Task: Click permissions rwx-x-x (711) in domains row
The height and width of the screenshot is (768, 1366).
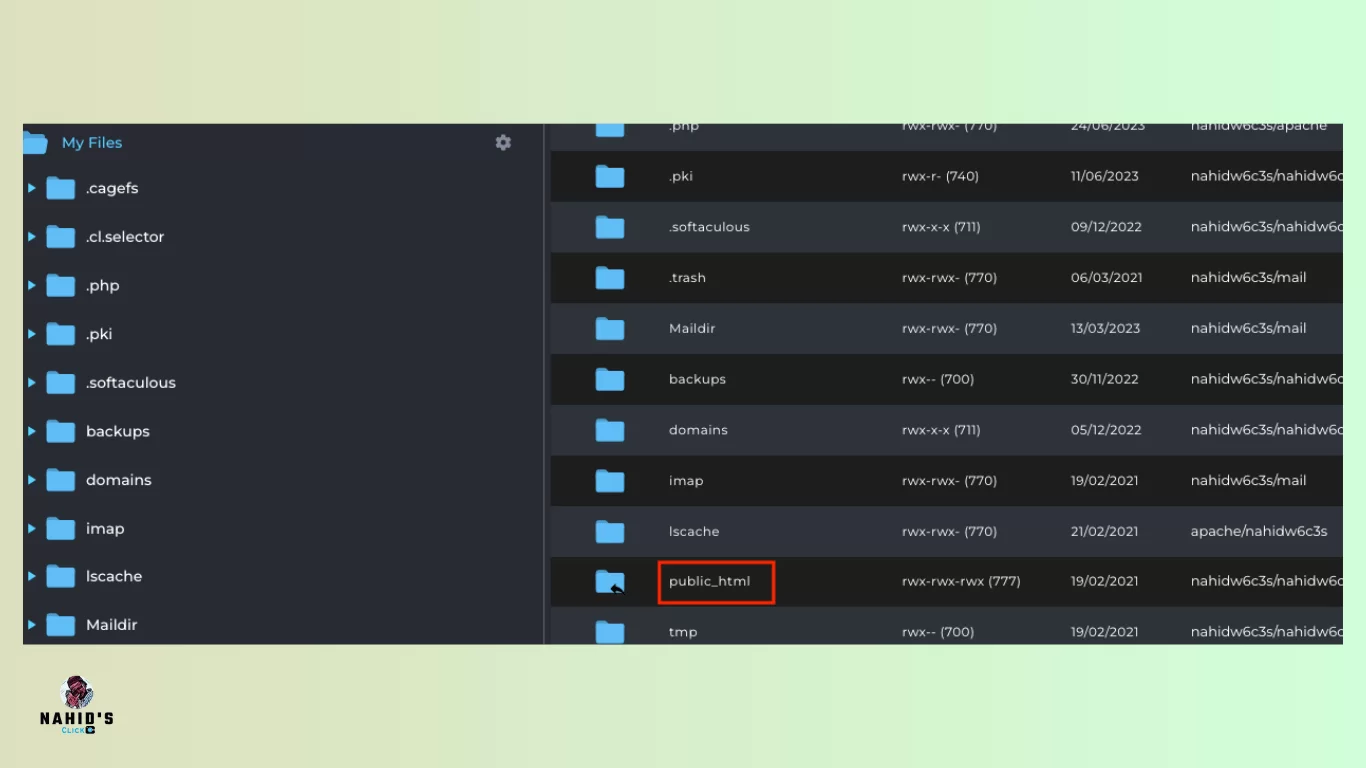Action: point(941,430)
